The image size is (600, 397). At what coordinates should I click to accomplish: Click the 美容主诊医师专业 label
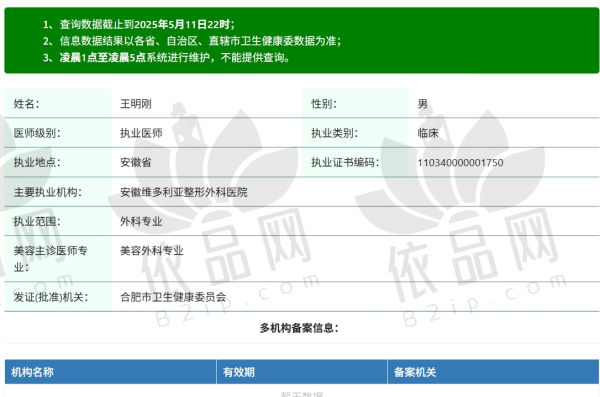click(x=51, y=259)
